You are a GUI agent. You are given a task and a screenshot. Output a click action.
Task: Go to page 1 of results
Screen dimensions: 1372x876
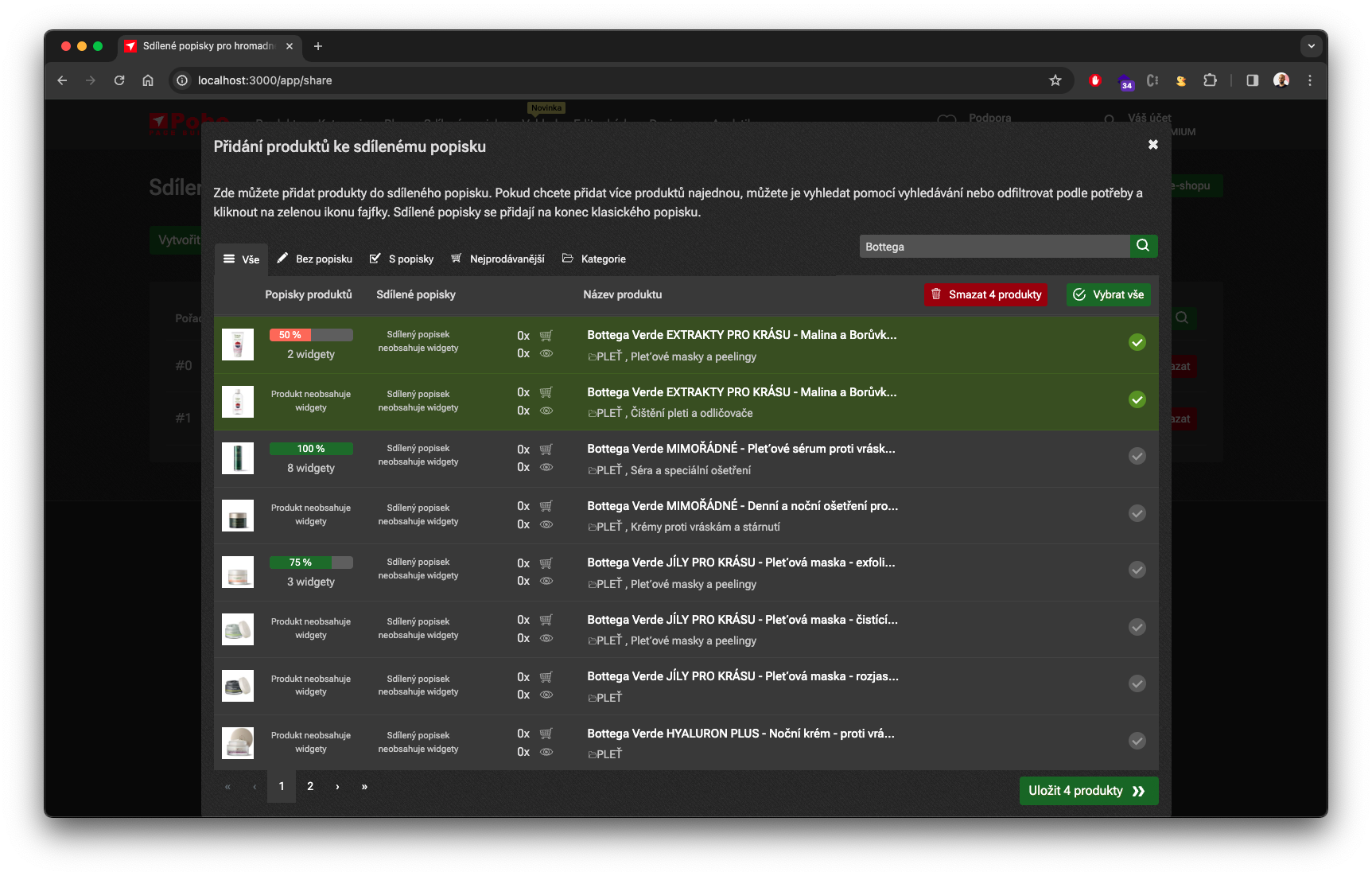coord(282,786)
